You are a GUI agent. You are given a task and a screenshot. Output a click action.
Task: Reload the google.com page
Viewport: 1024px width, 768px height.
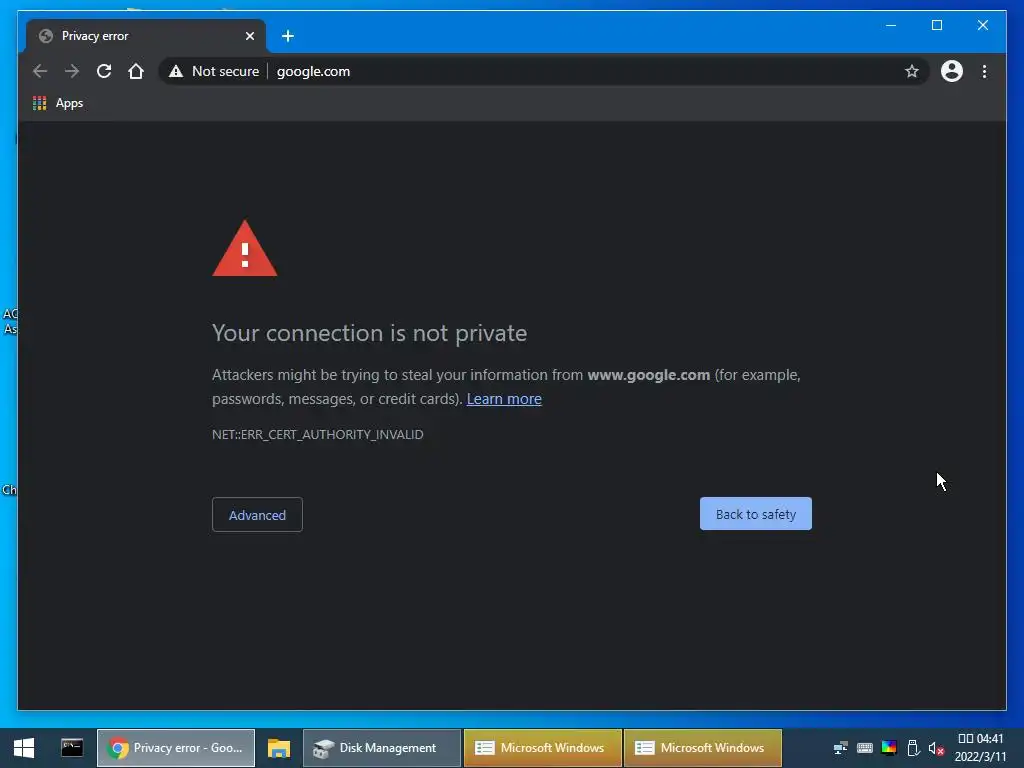[x=104, y=71]
